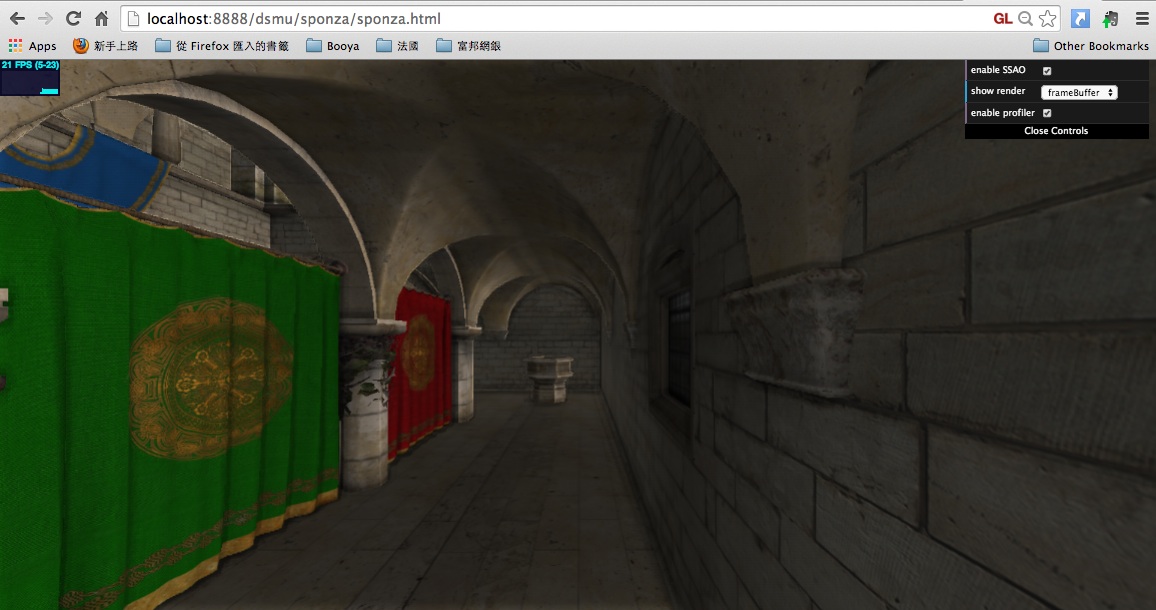Screen dimensions: 1156x610
Task: Open the 從 Firefox 匯入的書籤 folder
Action: coord(222,46)
